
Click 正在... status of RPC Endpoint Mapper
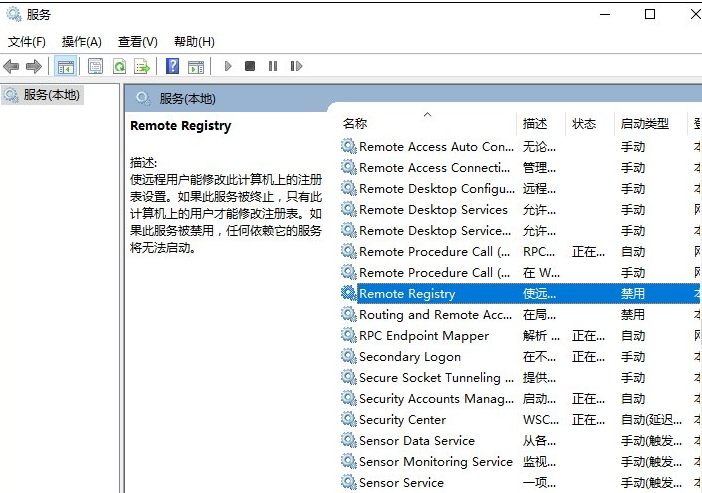588,336
